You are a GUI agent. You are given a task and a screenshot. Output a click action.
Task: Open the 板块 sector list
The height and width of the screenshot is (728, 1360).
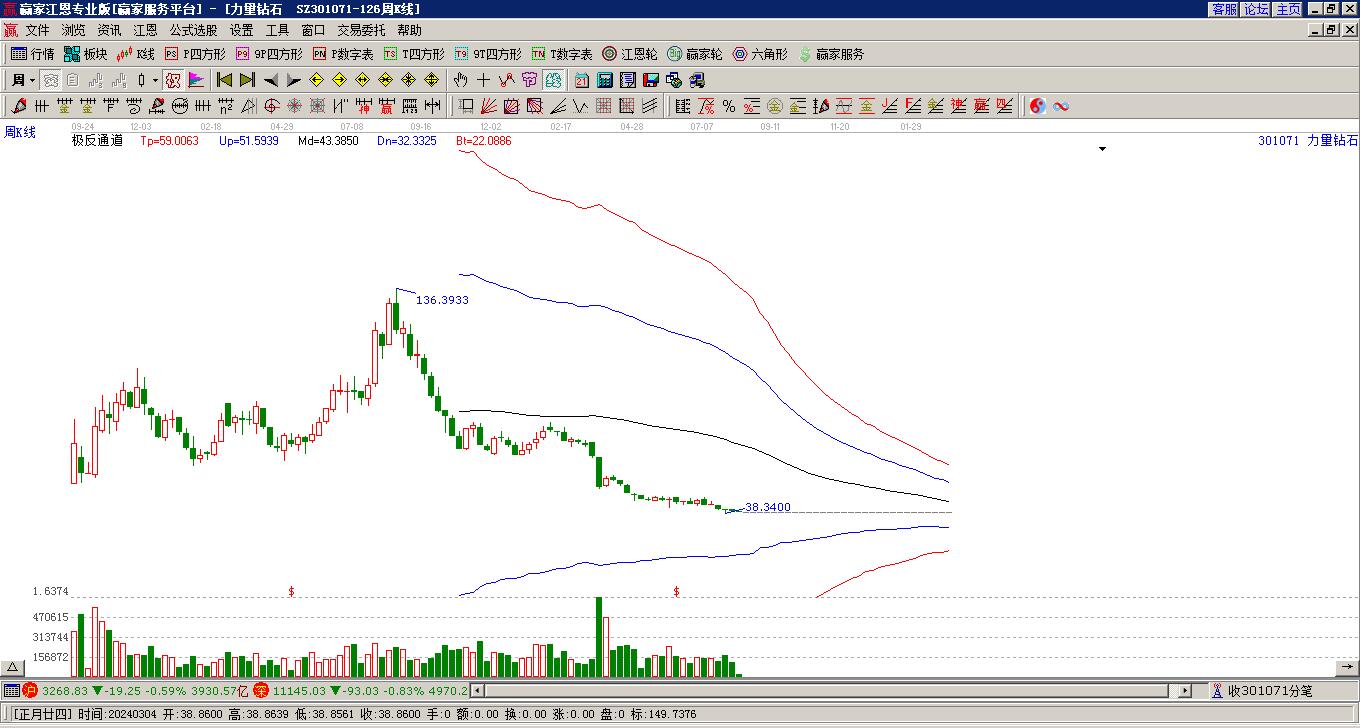tap(86, 54)
